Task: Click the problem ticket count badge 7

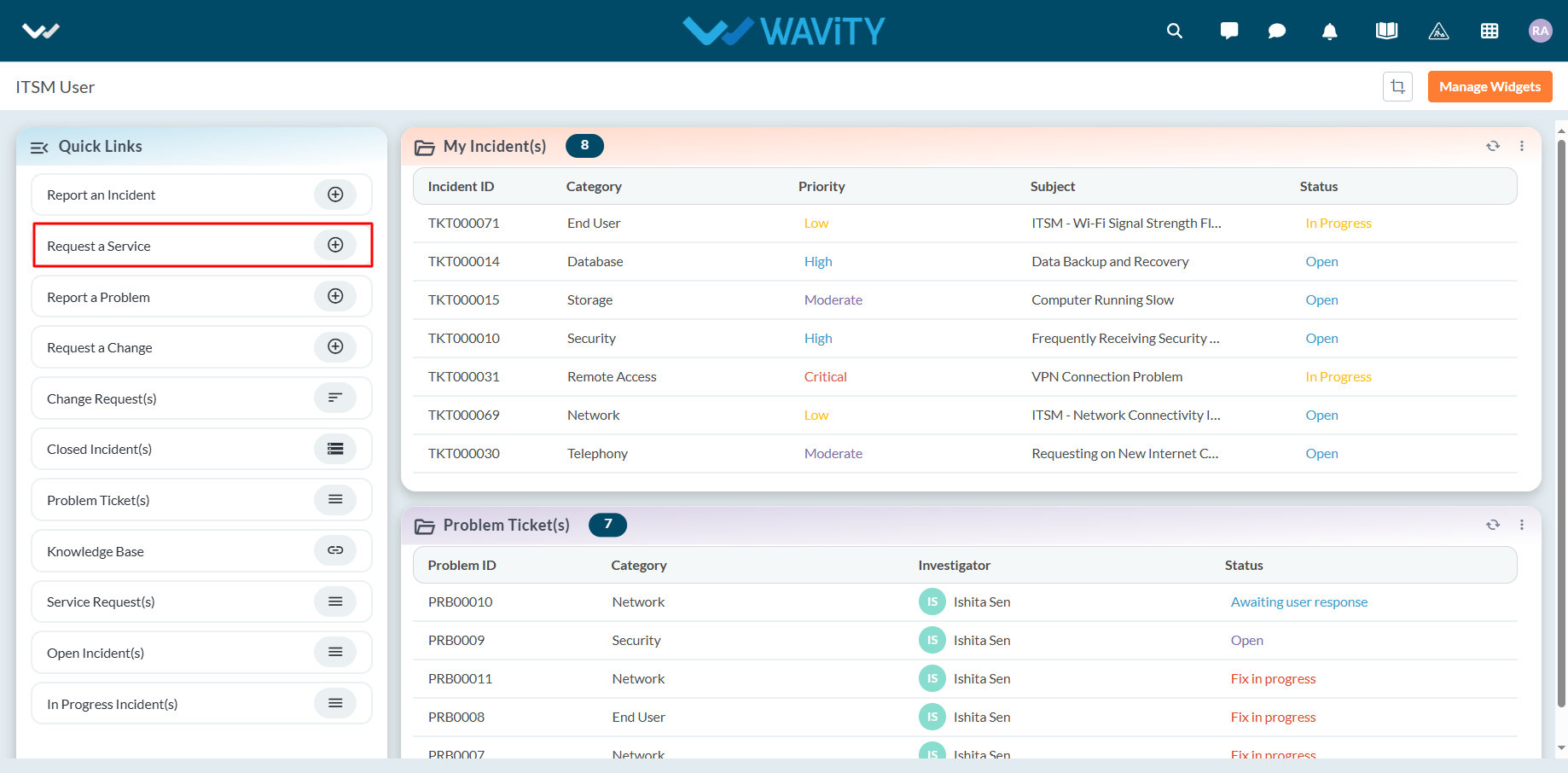Action: pos(607,525)
